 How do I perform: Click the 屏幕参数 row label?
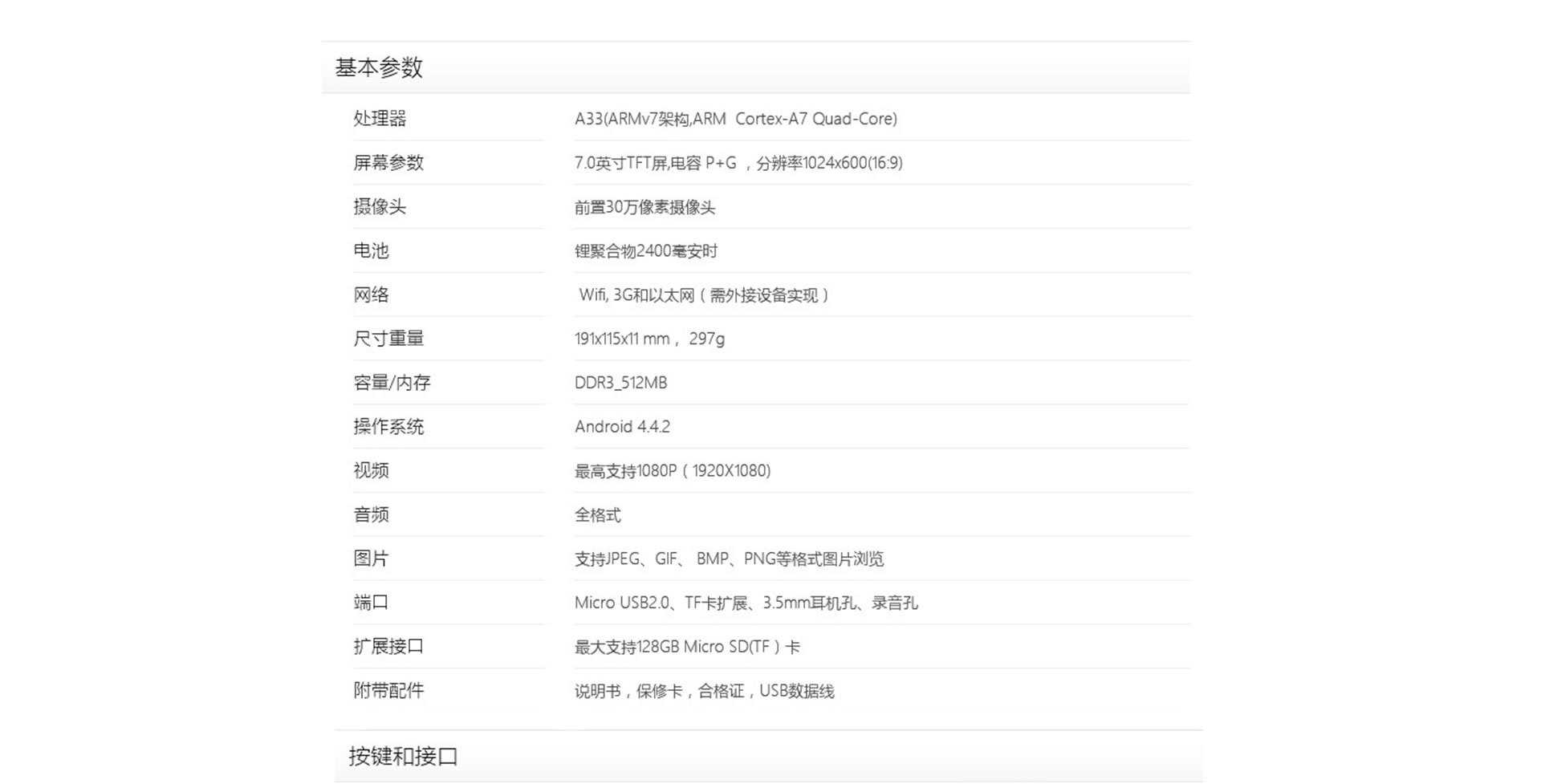point(388,163)
